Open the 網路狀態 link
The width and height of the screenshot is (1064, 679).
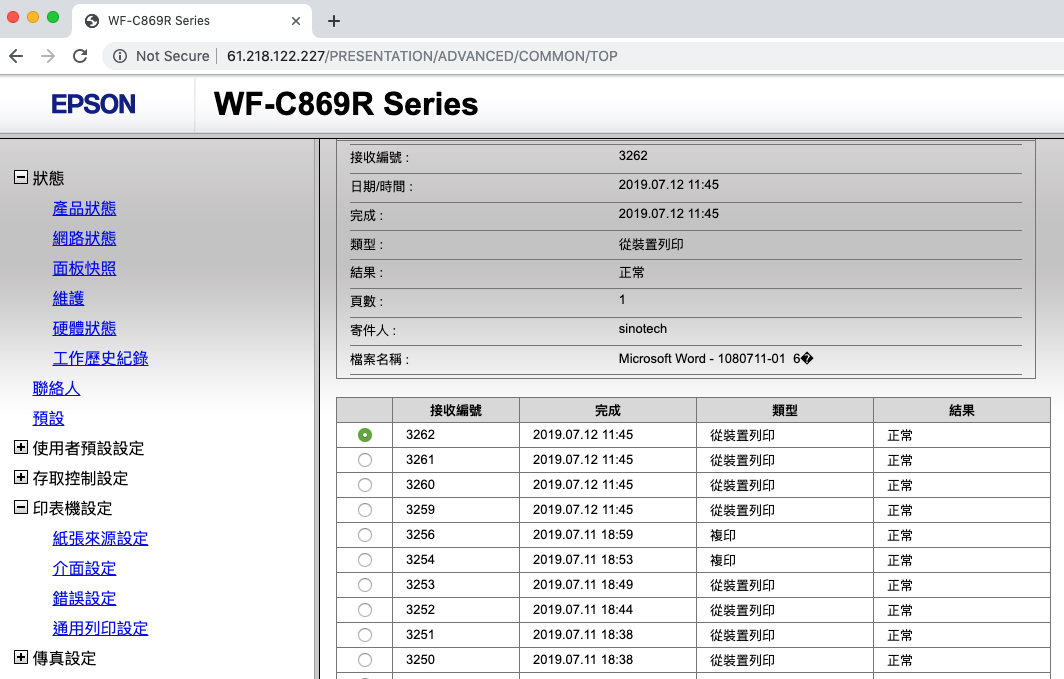click(x=84, y=238)
